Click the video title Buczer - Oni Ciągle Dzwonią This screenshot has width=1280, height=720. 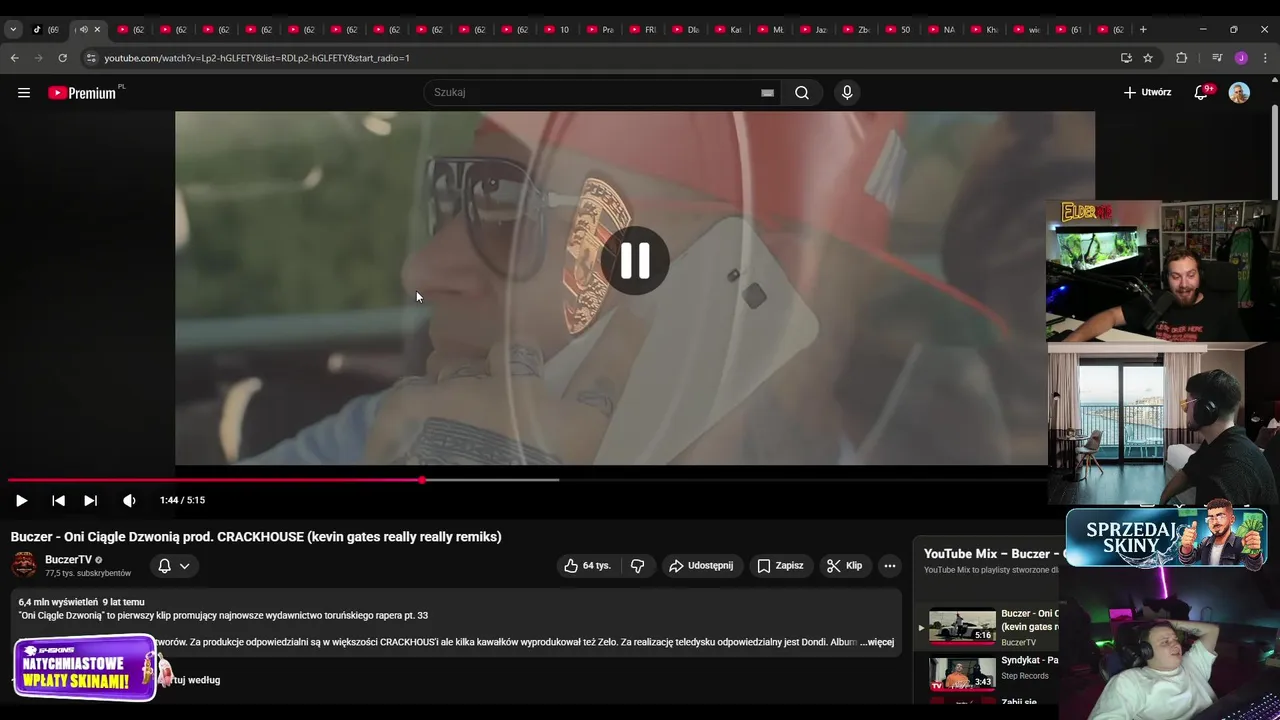point(256,537)
